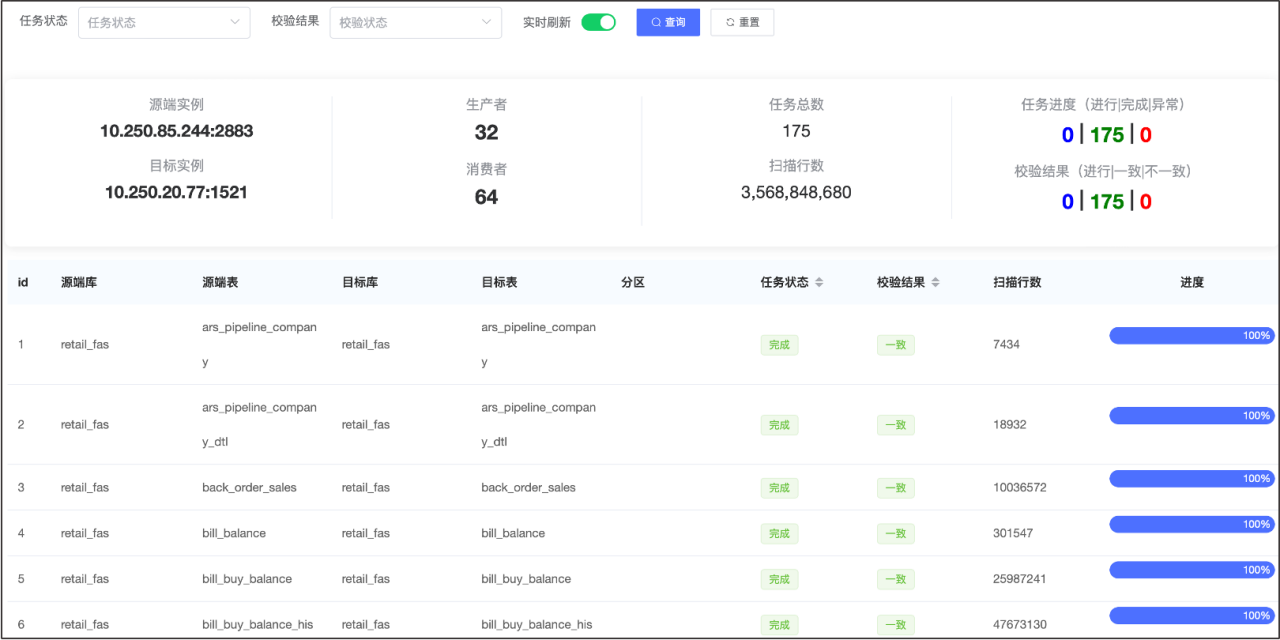Click the 源端表 column header
The height and width of the screenshot is (640, 1280).
tap(220, 283)
